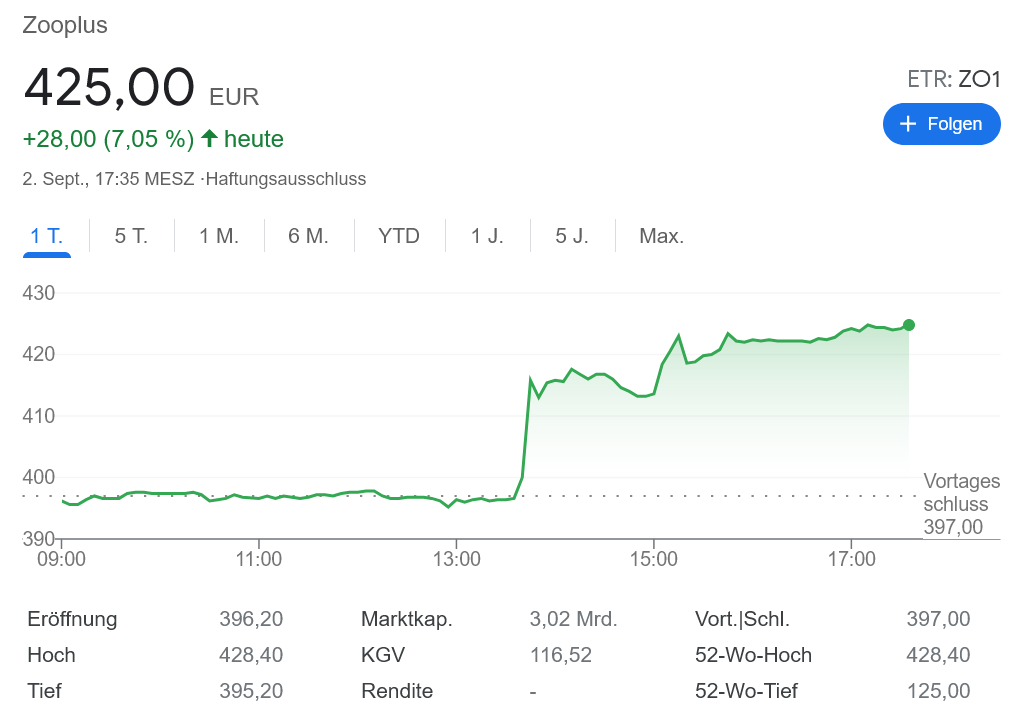Image resolution: width=1011 pixels, height=726 pixels.
Task: Show the 1 J. chart range
Action: coord(488,236)
